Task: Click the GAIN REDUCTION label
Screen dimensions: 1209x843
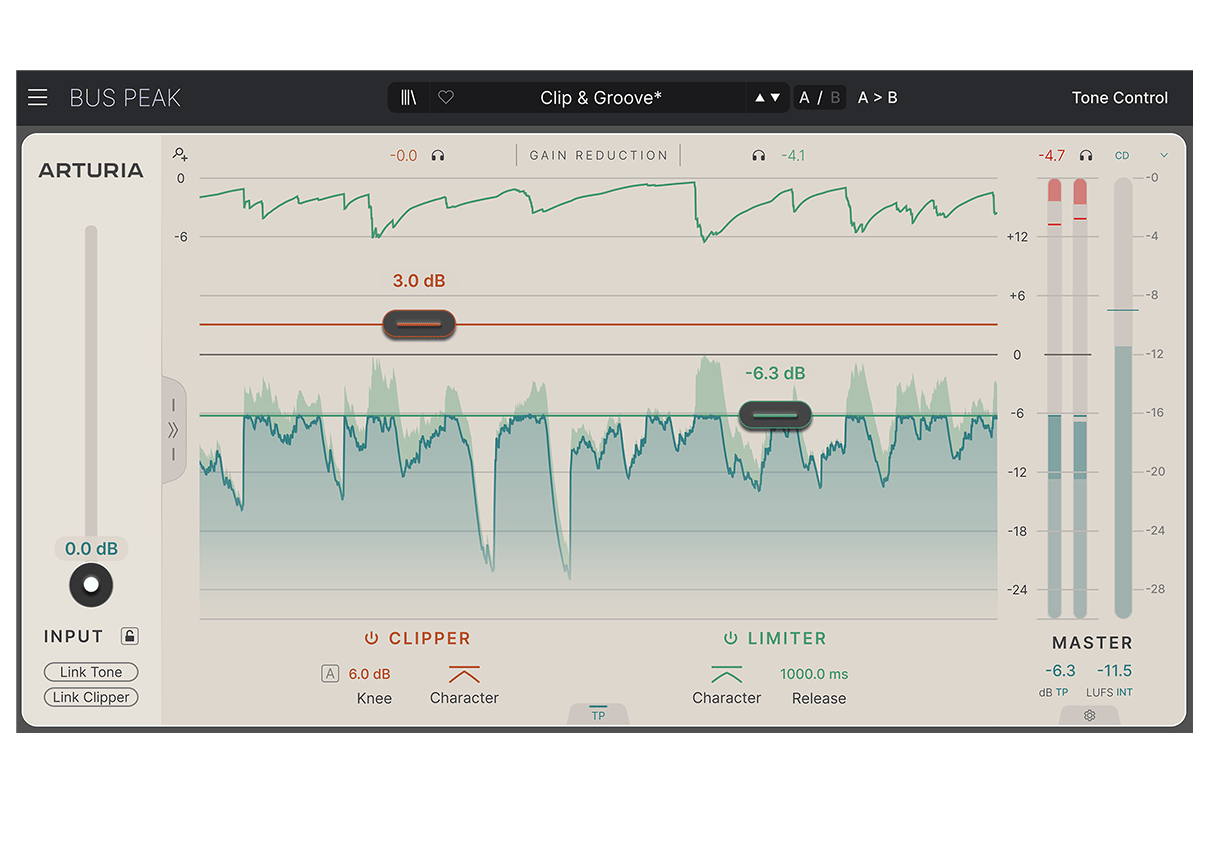Action: click(x=598, y=156)
